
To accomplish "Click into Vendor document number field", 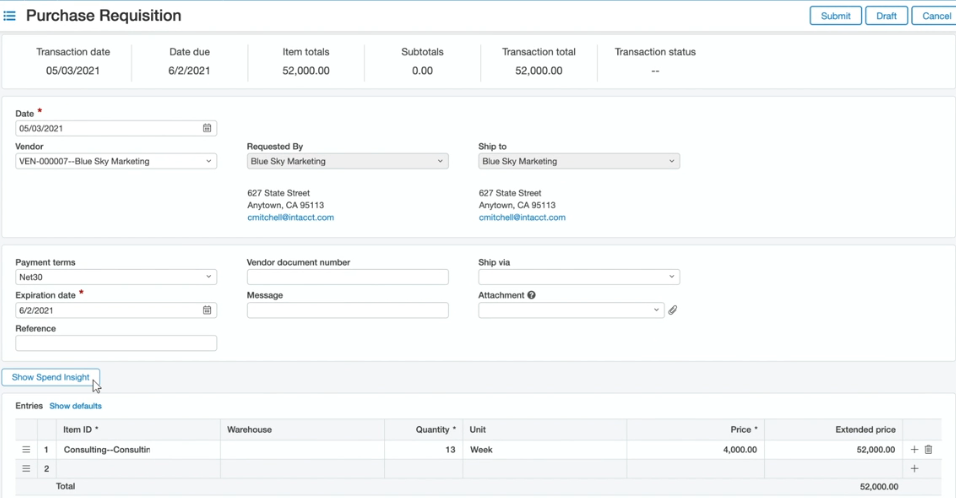I will pos(347,277).
